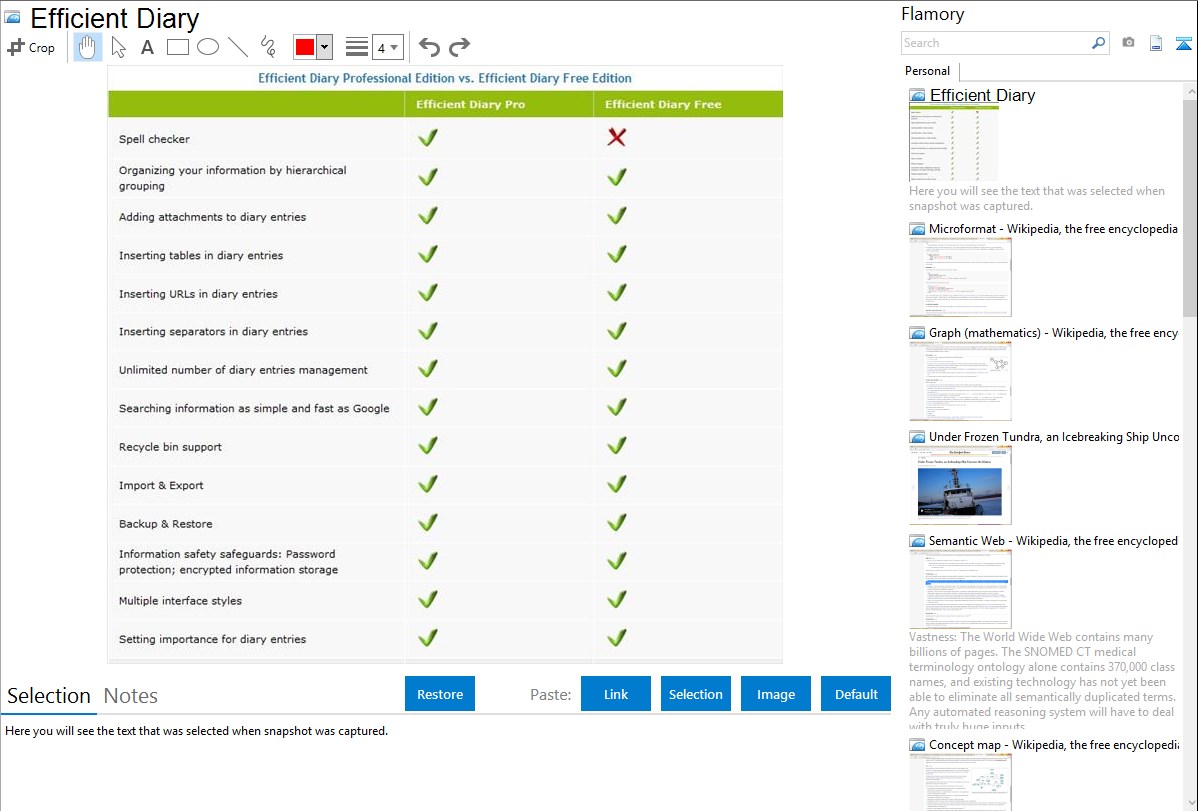Screen dimensions: 1198x811
Task: Click the document page icon
Action: pos(1156,43)
